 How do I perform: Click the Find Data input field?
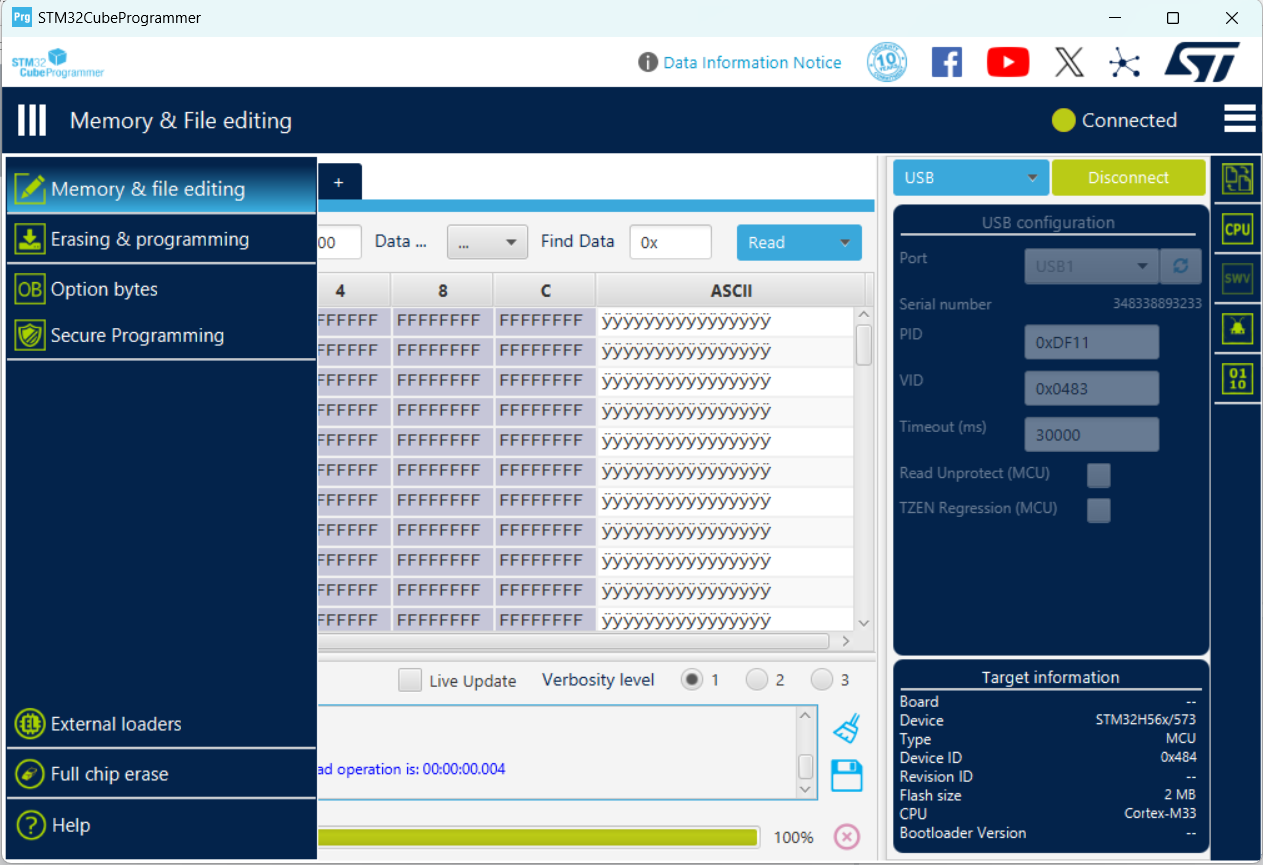[670, 242]
